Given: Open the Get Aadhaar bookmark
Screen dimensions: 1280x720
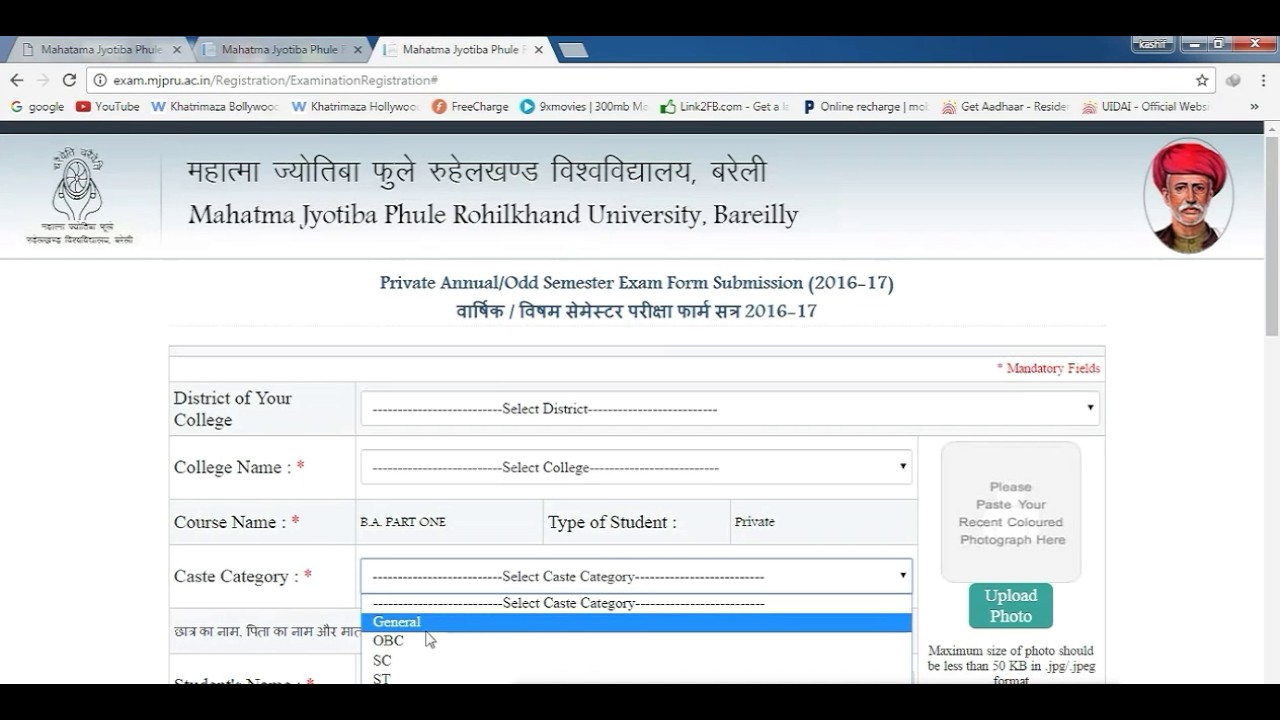Looking at the screenshot, I should coord(1006,106).
